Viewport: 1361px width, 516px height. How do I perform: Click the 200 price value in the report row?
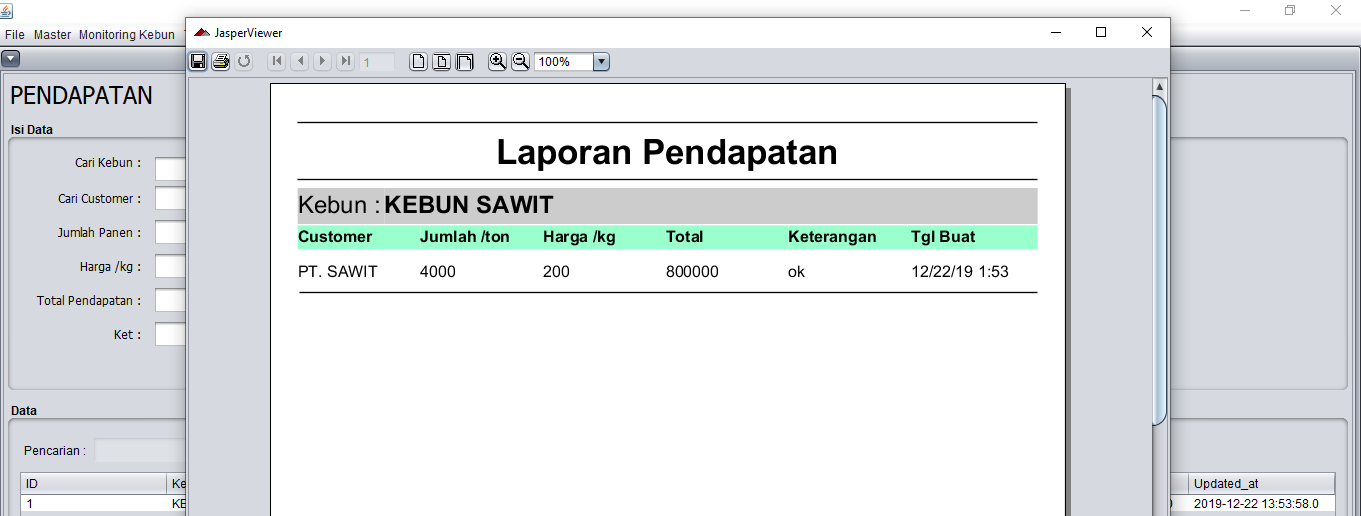[x=556, y=272]
